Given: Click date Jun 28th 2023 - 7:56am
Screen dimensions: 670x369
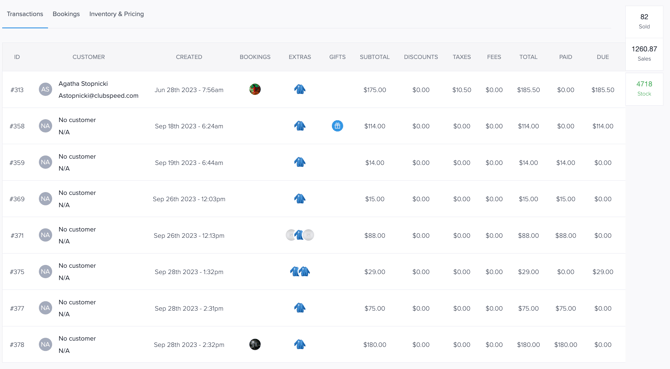Looking at the screenshot, I should click(x=189, y=90).
